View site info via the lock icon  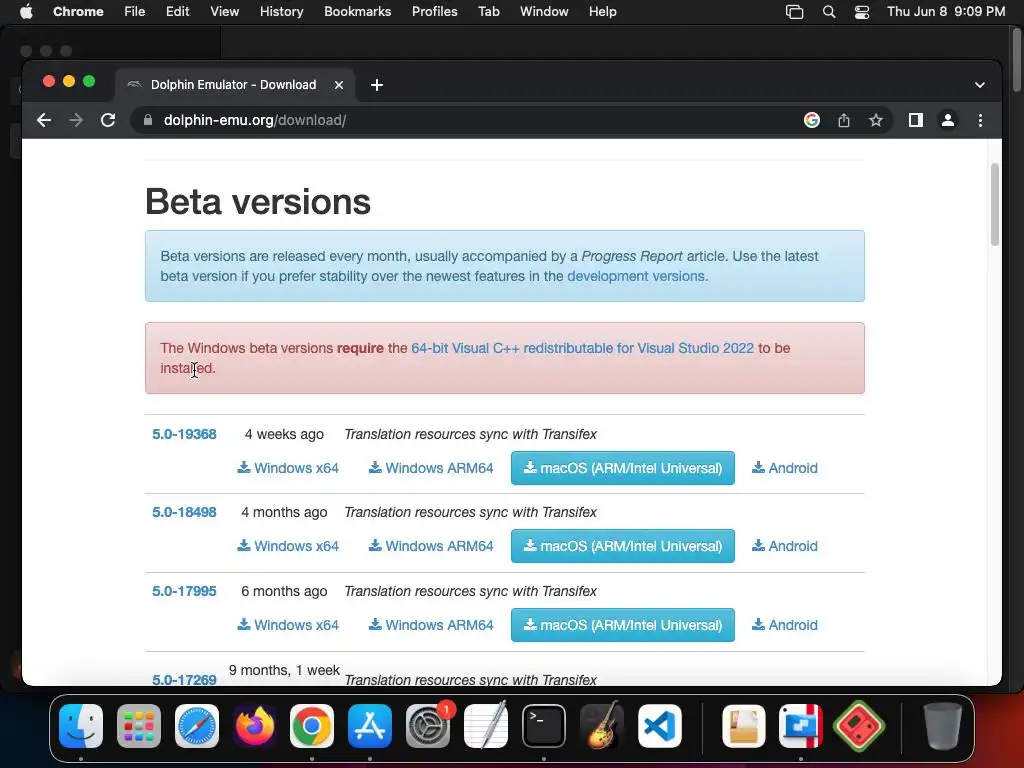click(x=148, y=120)
